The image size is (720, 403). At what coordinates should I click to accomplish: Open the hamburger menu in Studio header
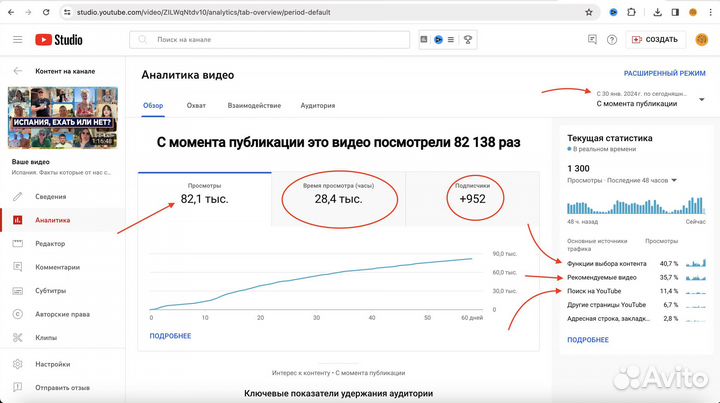point(17,39)
